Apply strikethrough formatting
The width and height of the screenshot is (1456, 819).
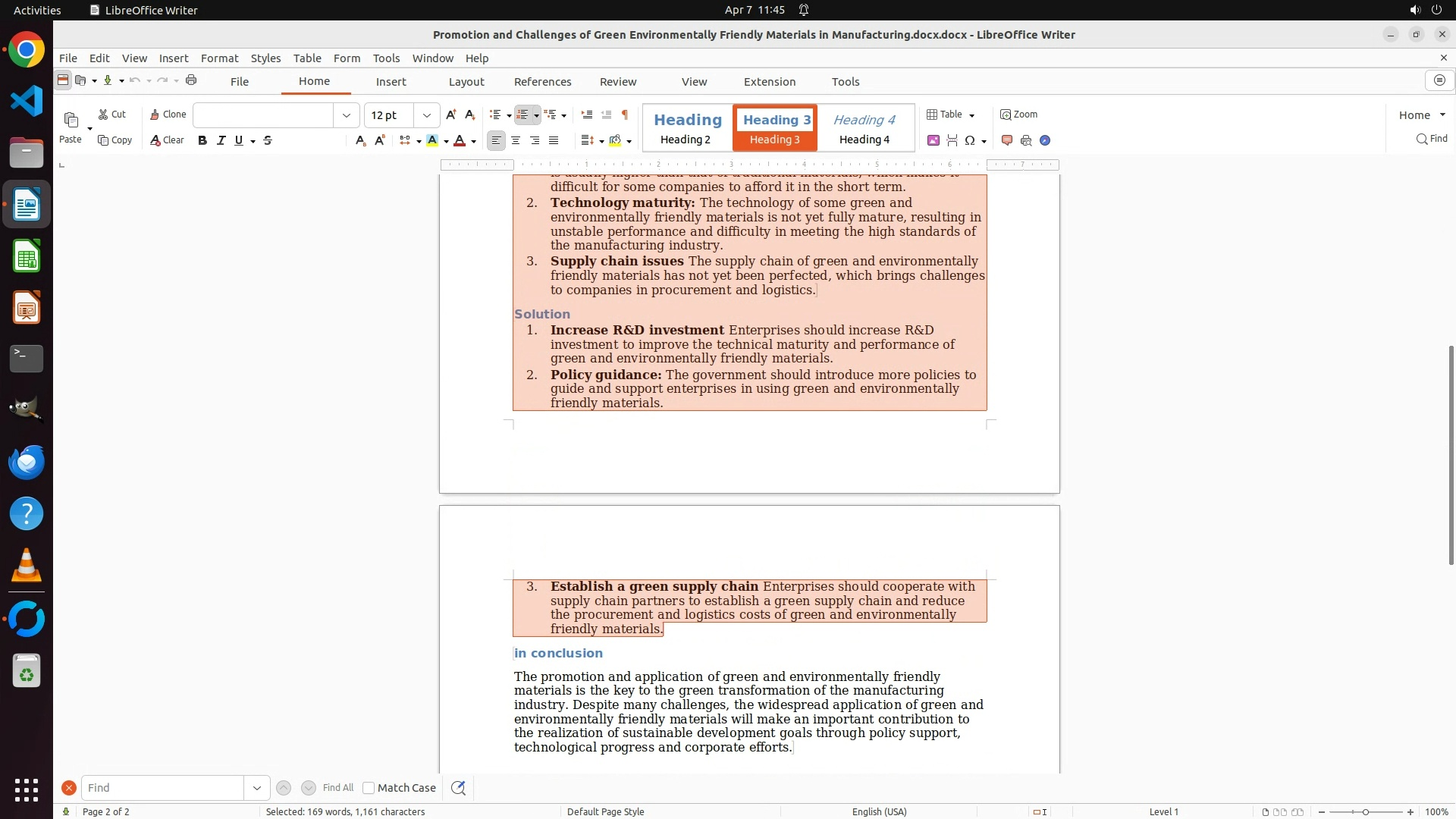pos(268,140)
